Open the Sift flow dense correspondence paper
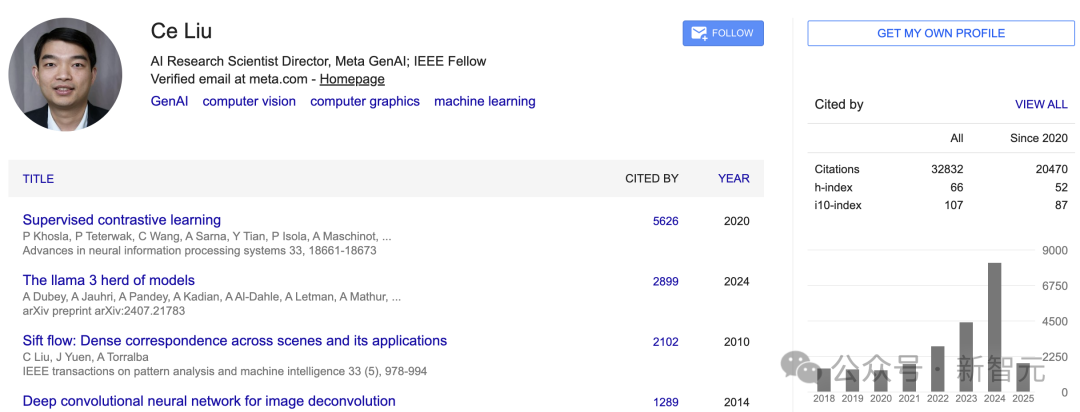 (235, 340)
